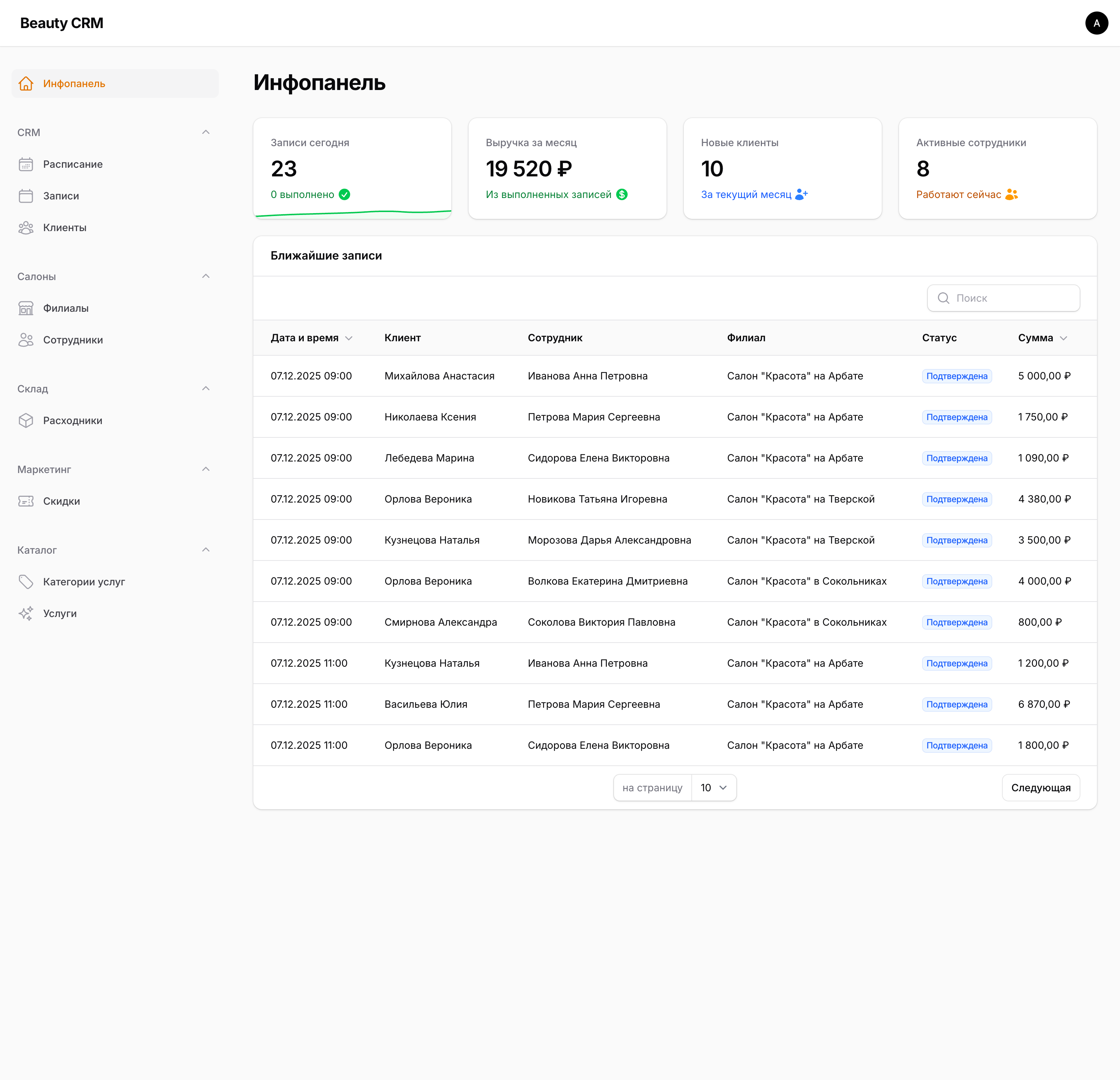
Task: Collapse the Маркетинг section chevron
Action: coord(206,469)
